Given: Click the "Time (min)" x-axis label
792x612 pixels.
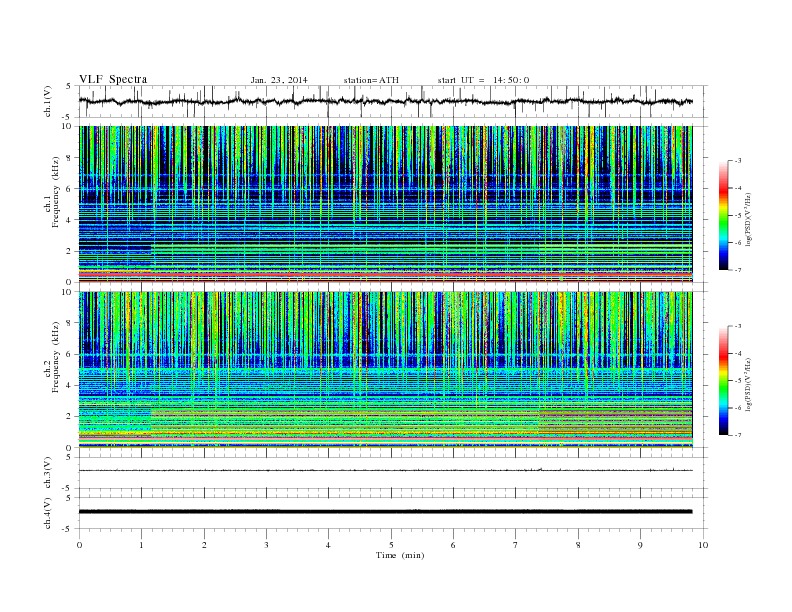Looking at the screenshot, I should [400, 555].
